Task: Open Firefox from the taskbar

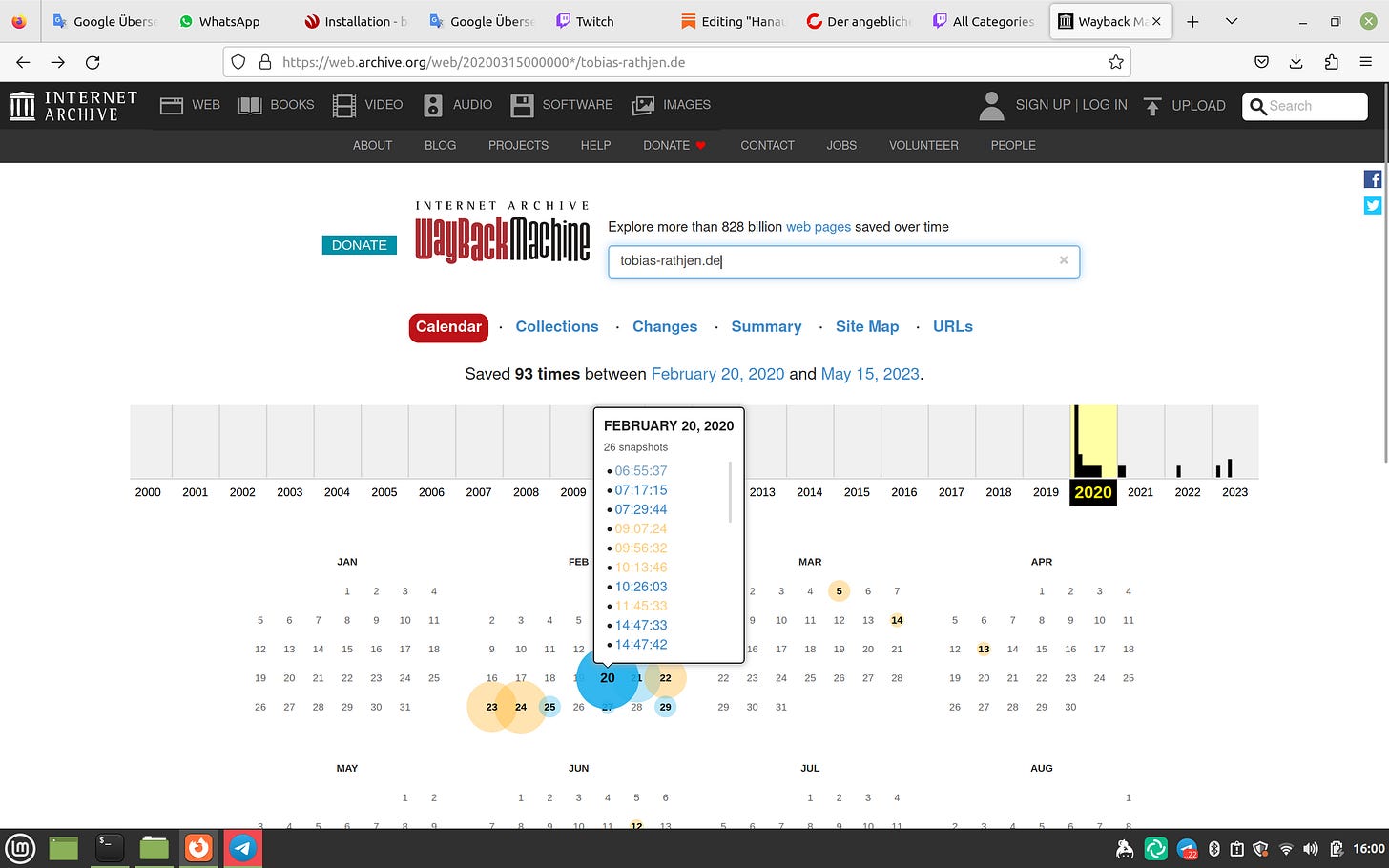Action: [x=198, y=848]
